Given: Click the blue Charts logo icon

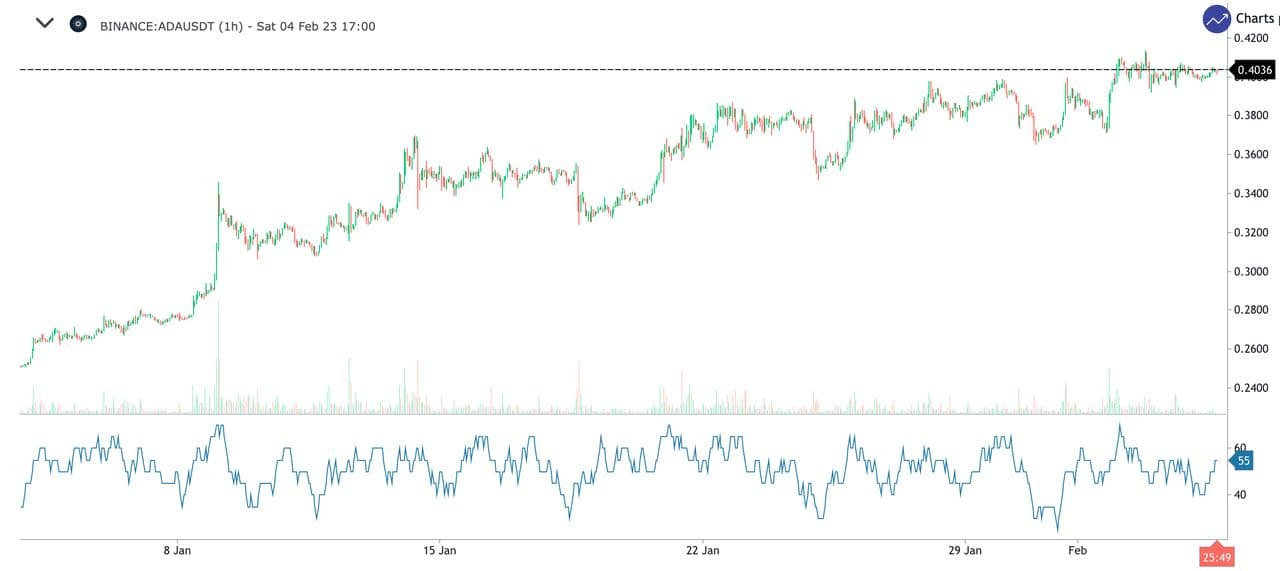Looking at the screenshot, I should (1216, 19).
